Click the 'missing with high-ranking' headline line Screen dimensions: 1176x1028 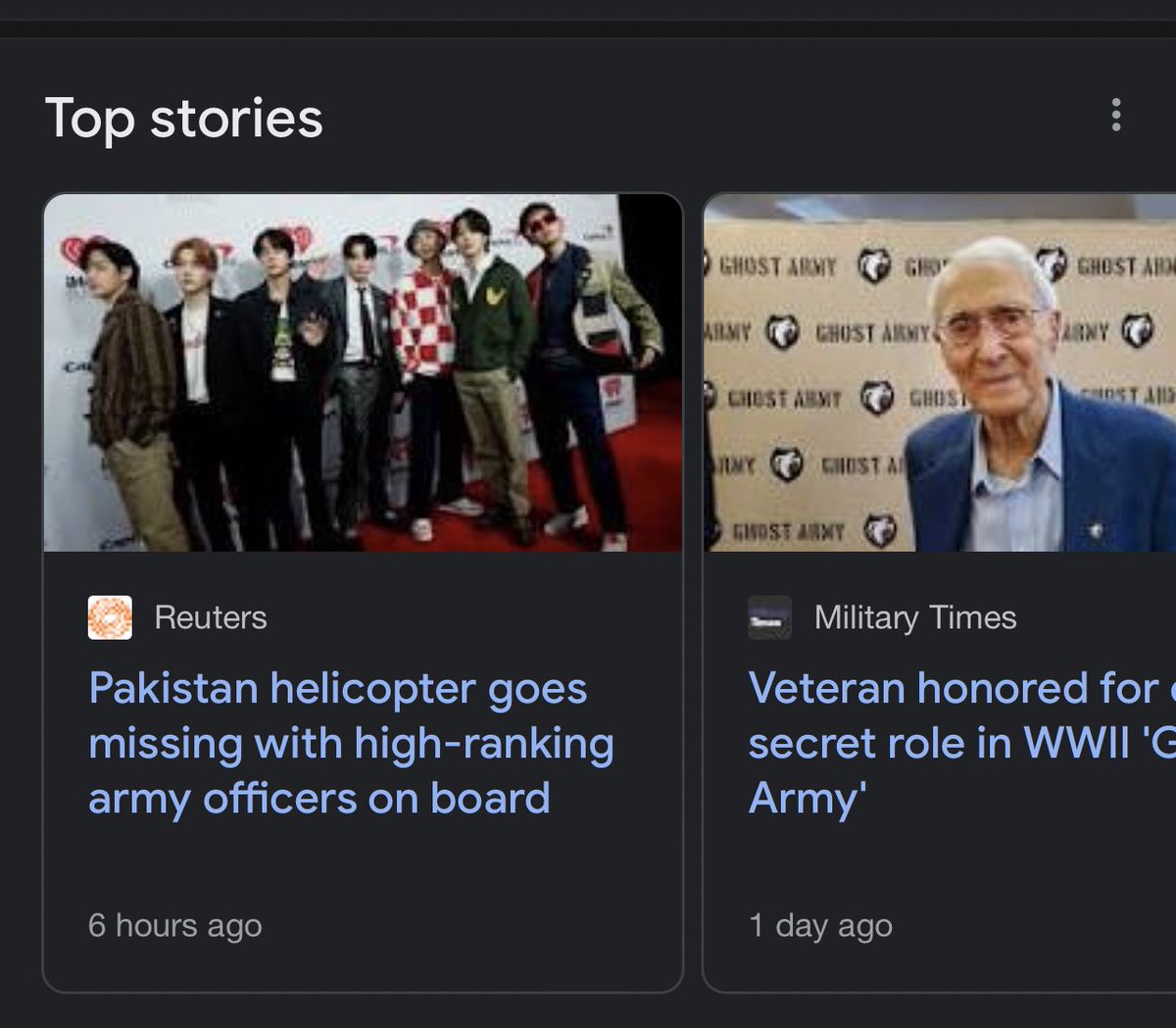pos(351,744)
